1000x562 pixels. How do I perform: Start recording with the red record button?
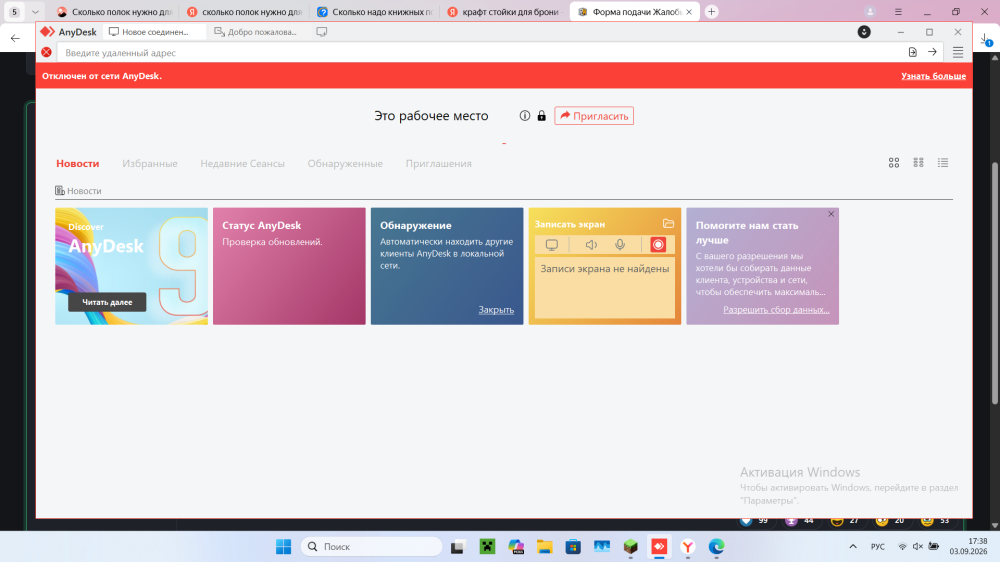tap(658, 245)
